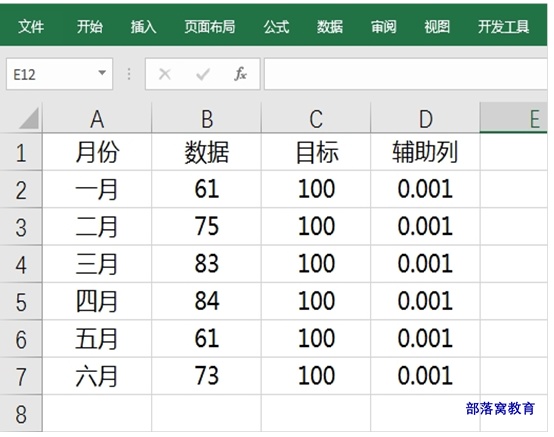Click the value 73 in the 六月 row
Viewport: 554px width, 437px height.
(207, 377)
